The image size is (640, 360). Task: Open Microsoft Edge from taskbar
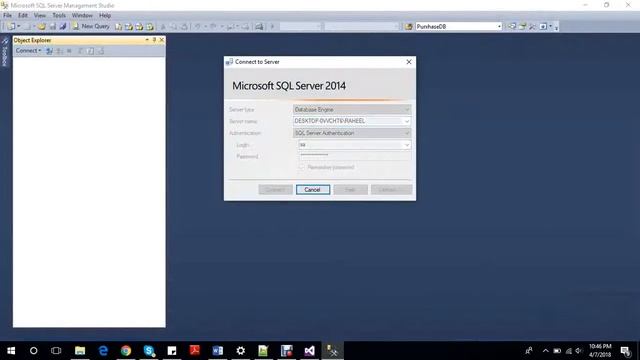103,351
